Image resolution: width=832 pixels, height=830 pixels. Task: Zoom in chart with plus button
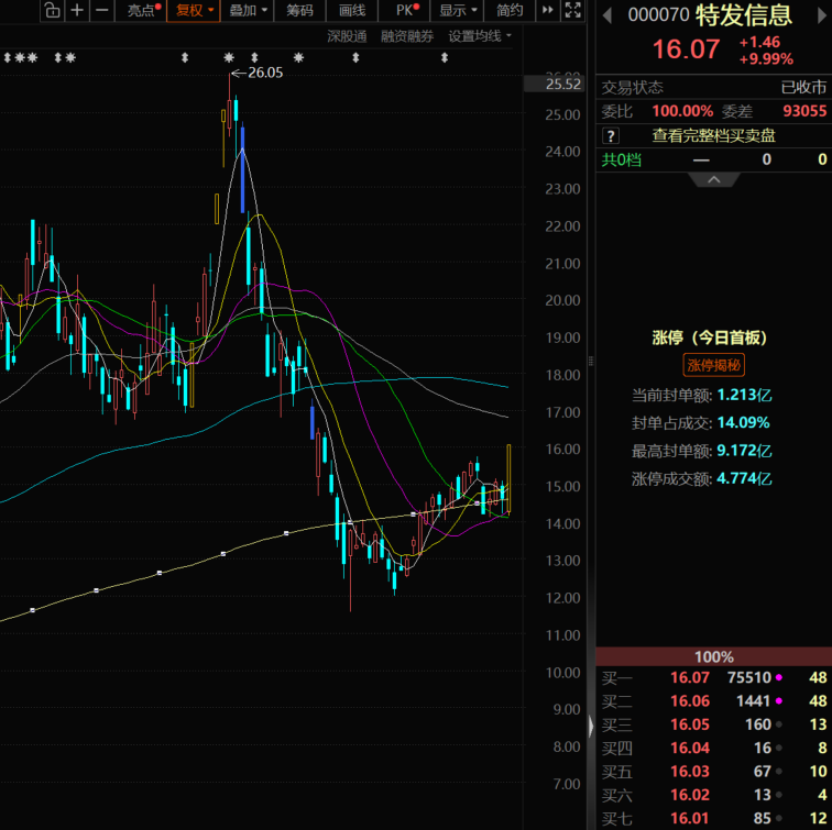click(x=77, y=10)
